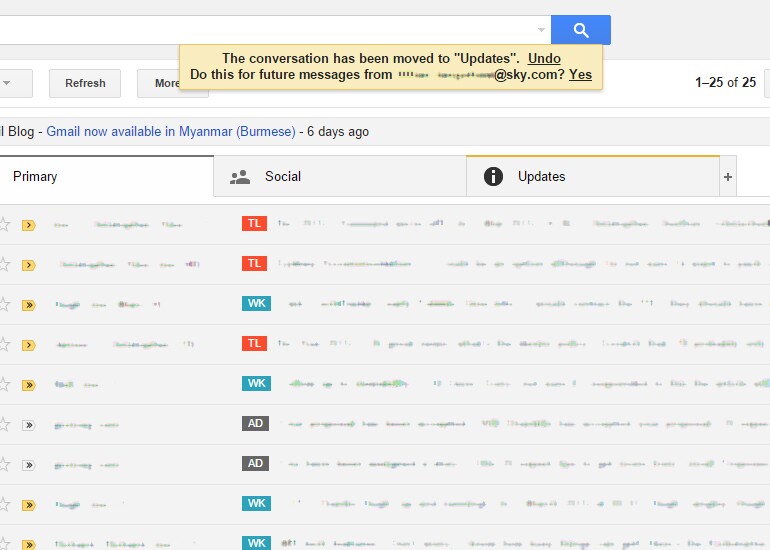
Task: Toggle importance marker in topmost email row
Action: tap(28, 225)
